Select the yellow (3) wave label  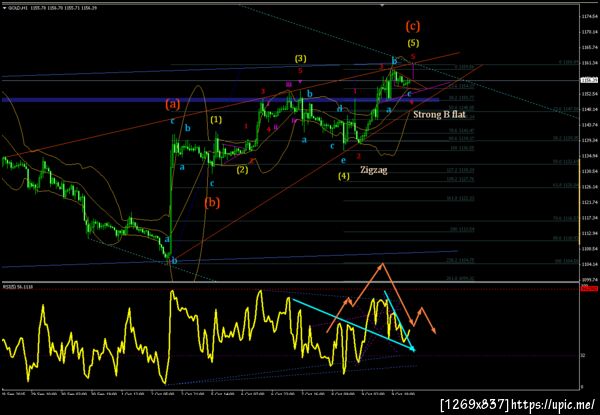click(x=300, y=59)
